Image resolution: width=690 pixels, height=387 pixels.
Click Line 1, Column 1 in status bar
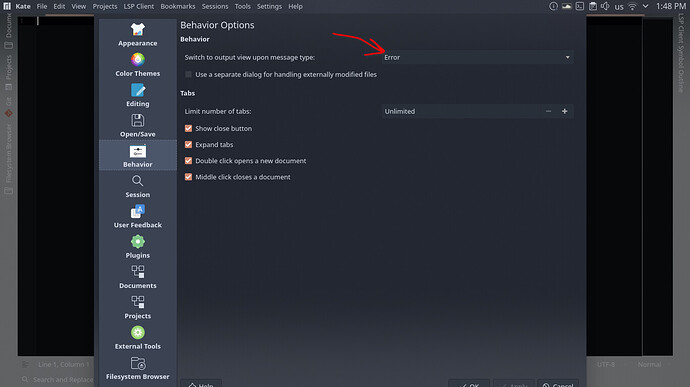(63, 365)
